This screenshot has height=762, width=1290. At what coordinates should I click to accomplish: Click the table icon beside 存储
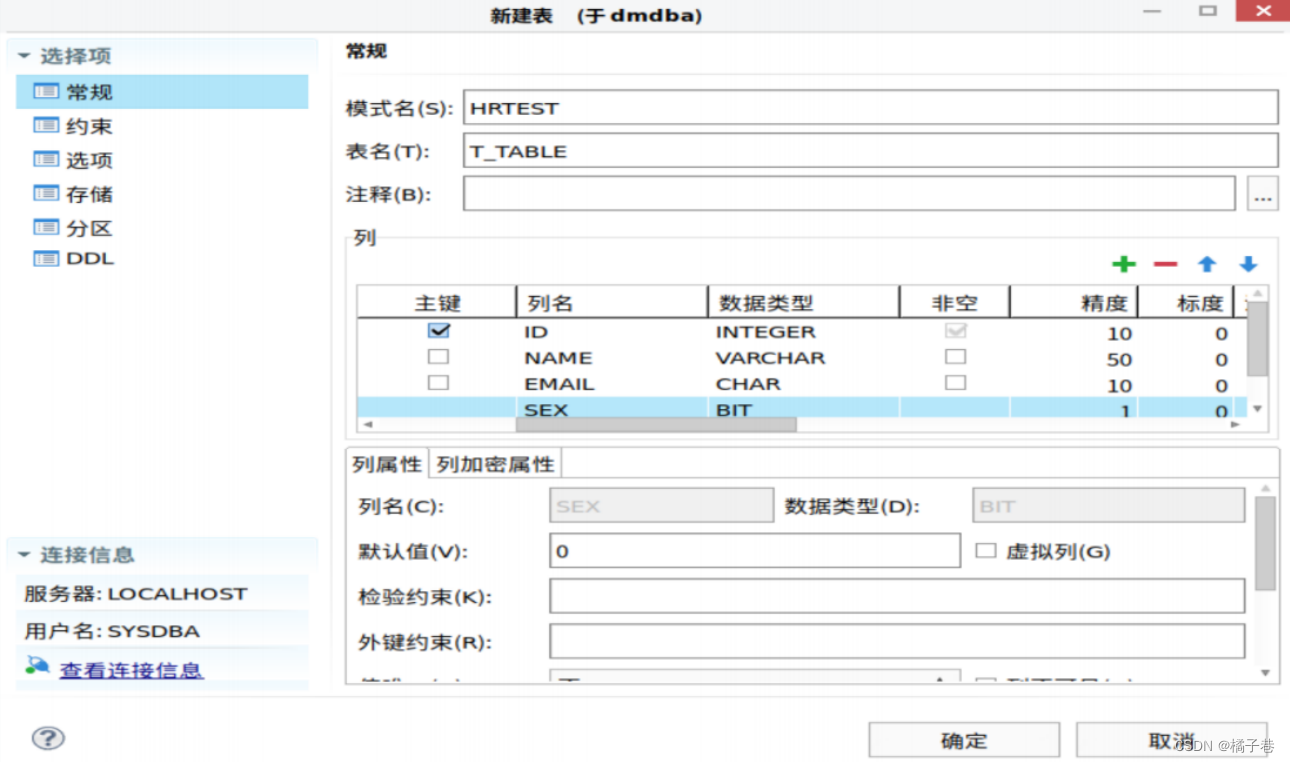tap(46, 193)
